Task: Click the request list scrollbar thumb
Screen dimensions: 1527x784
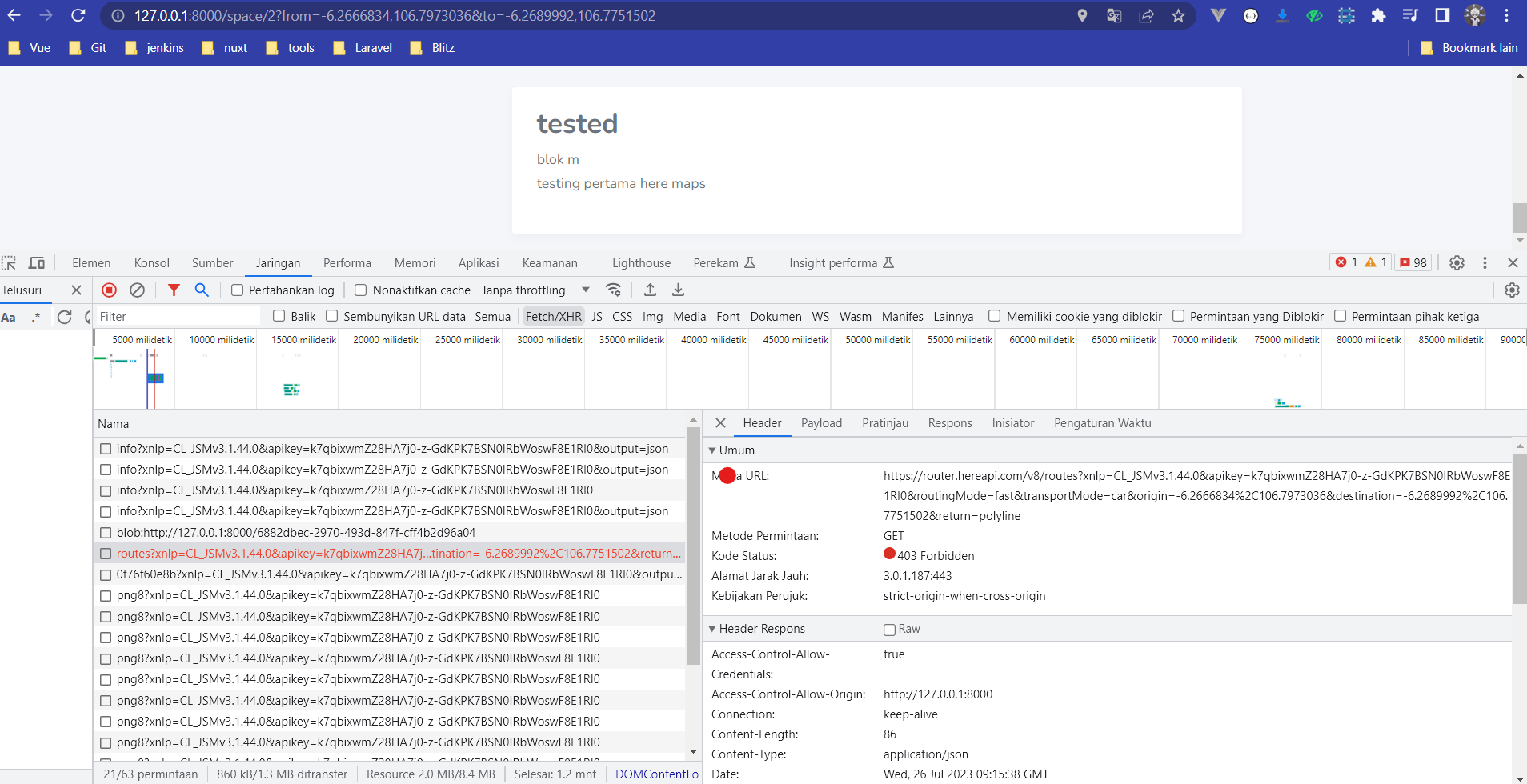Action: pos(693,546)
